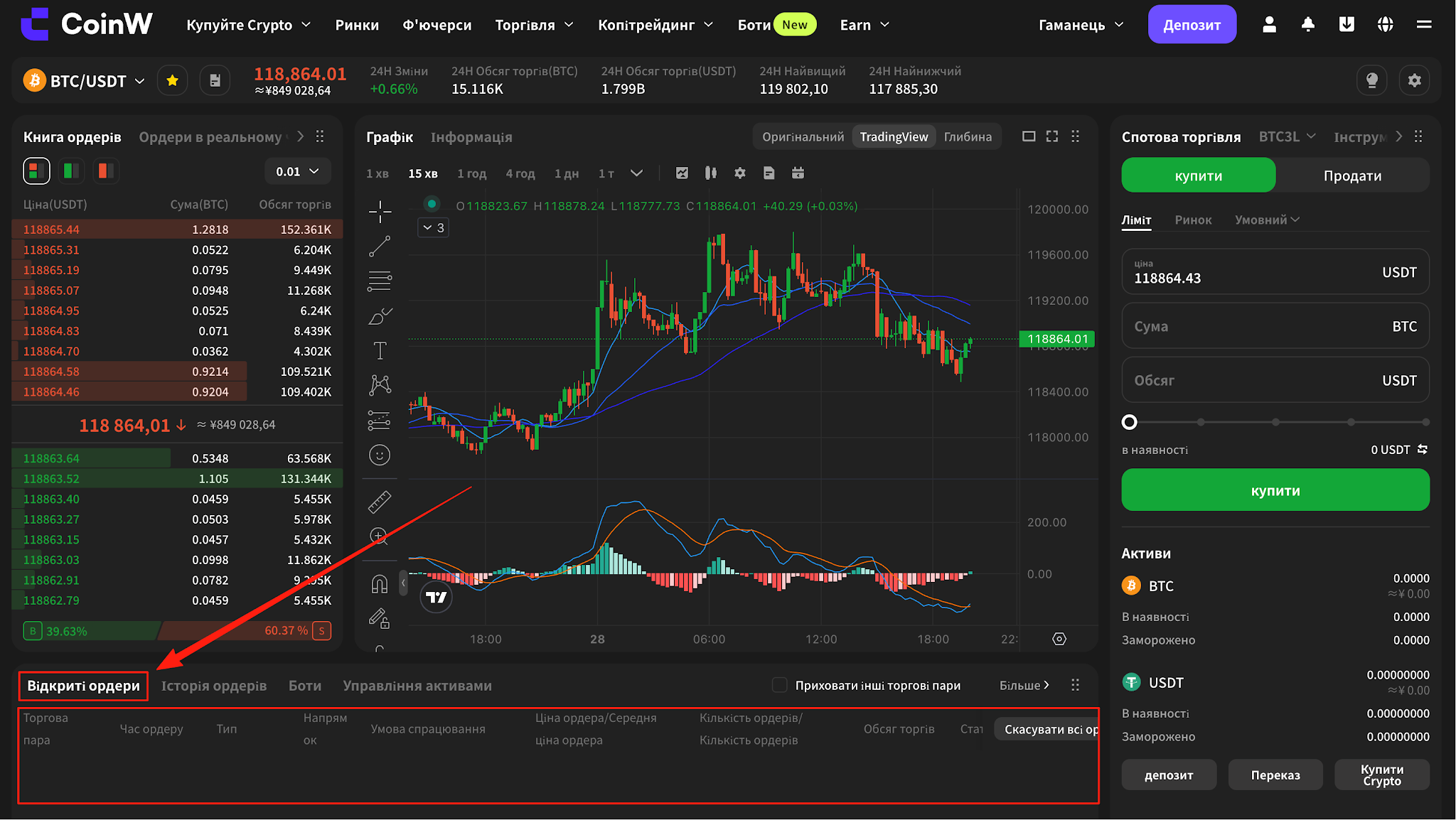The image size is (1456, 820).
Task: Switch chart mode to Глибина
Action: pyautogui.click(x=968, y=136)
